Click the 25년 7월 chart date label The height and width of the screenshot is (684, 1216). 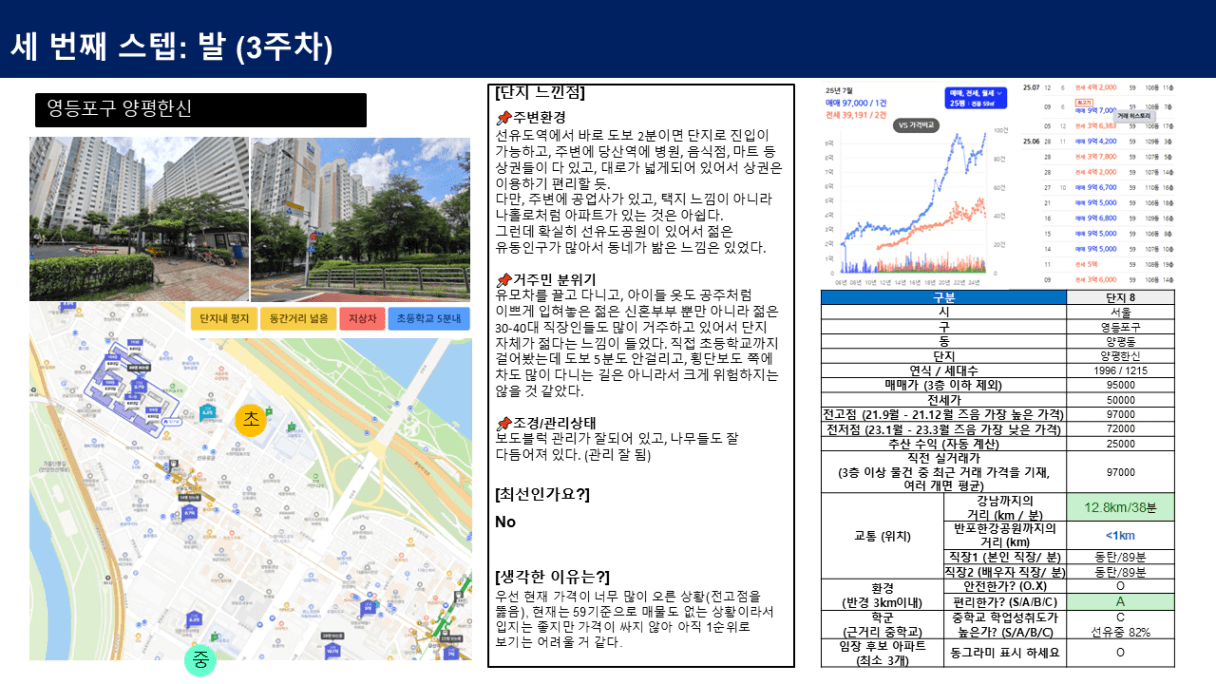pos(839,91)
